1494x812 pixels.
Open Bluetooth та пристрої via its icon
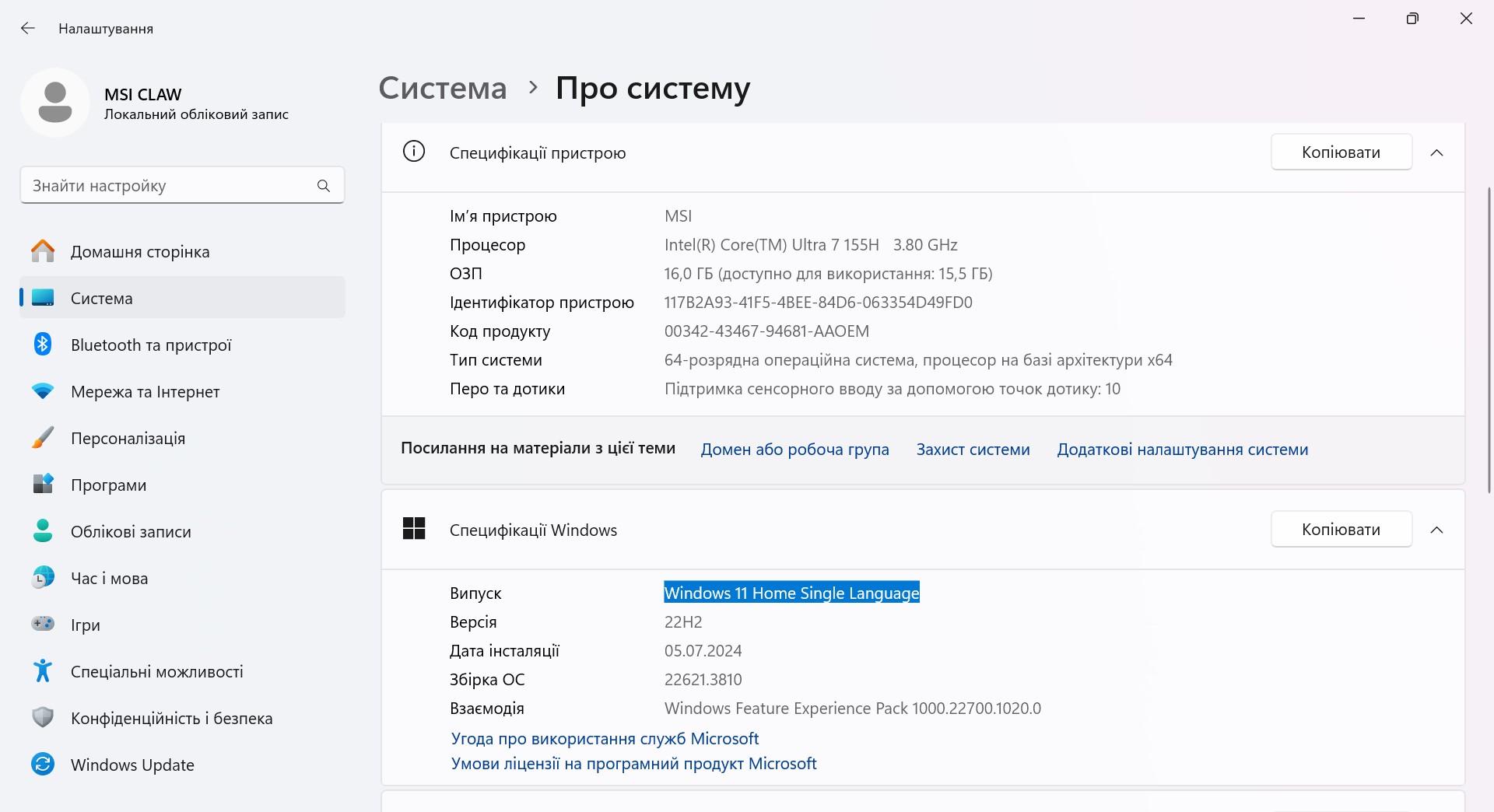pyautogui.click(x=43, y=345)
